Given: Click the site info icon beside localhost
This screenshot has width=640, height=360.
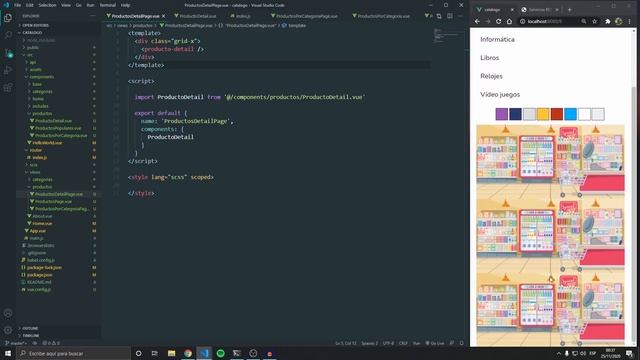Looking at the screenshot, I should point(522,21).
